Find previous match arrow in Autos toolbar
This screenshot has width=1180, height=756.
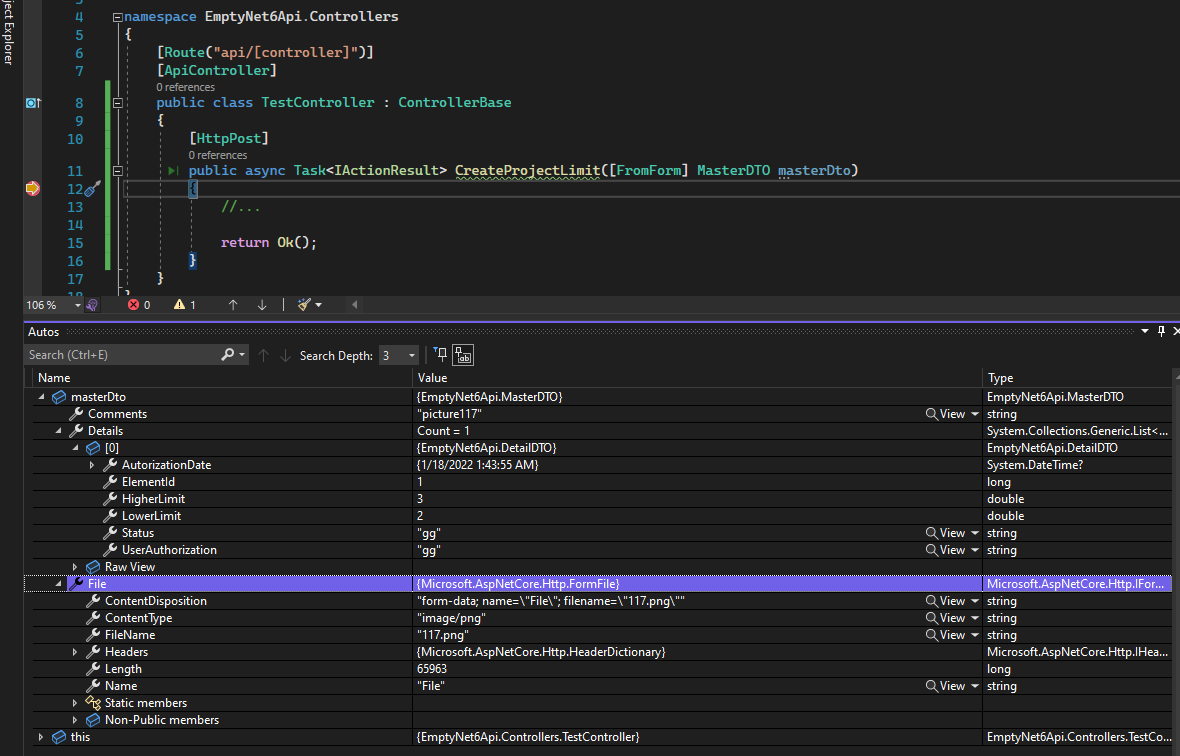(263, 355)
